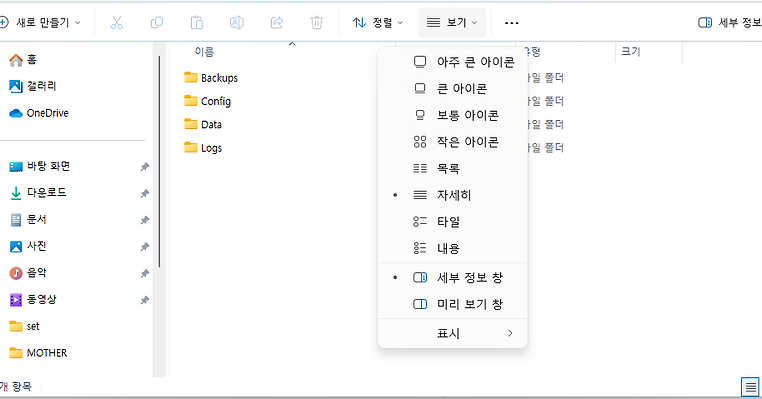
Task: Open the three-dot more options menu
Action: point(511,23)
